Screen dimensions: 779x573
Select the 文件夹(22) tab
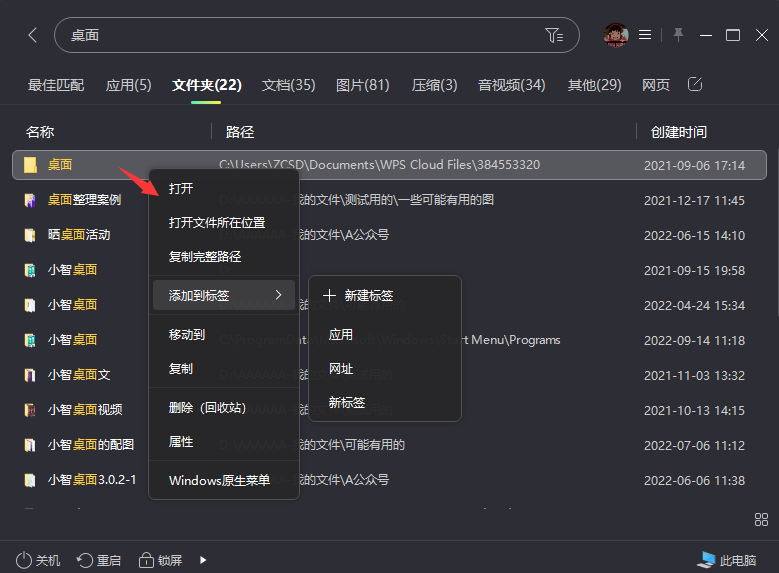point(206,85)
